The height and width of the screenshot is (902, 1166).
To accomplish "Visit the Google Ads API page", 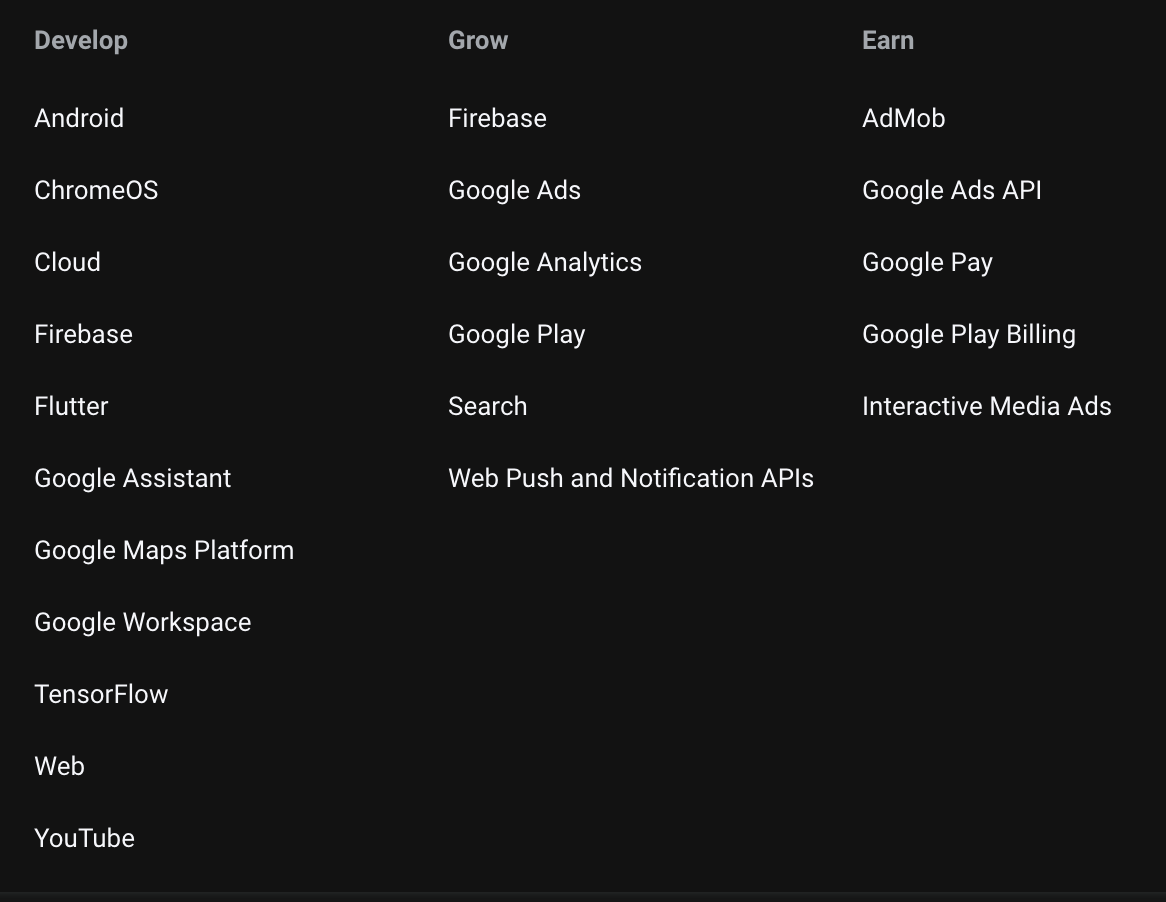I will click(x=952, y=190).
